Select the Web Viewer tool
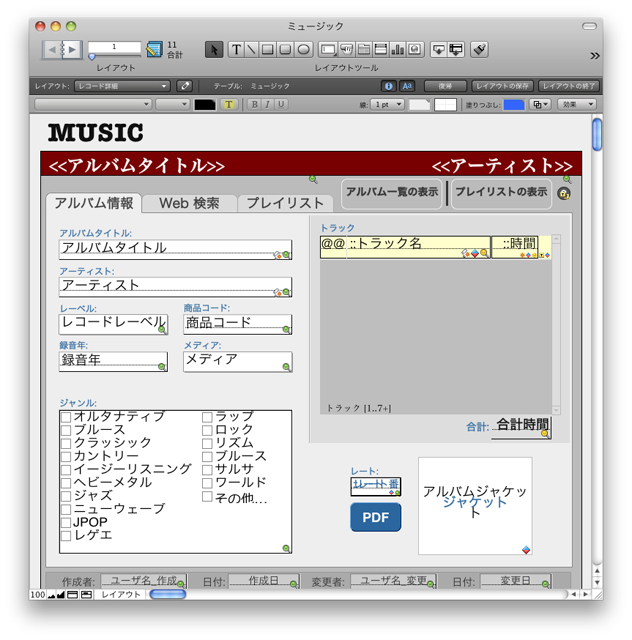 (415, 50)
